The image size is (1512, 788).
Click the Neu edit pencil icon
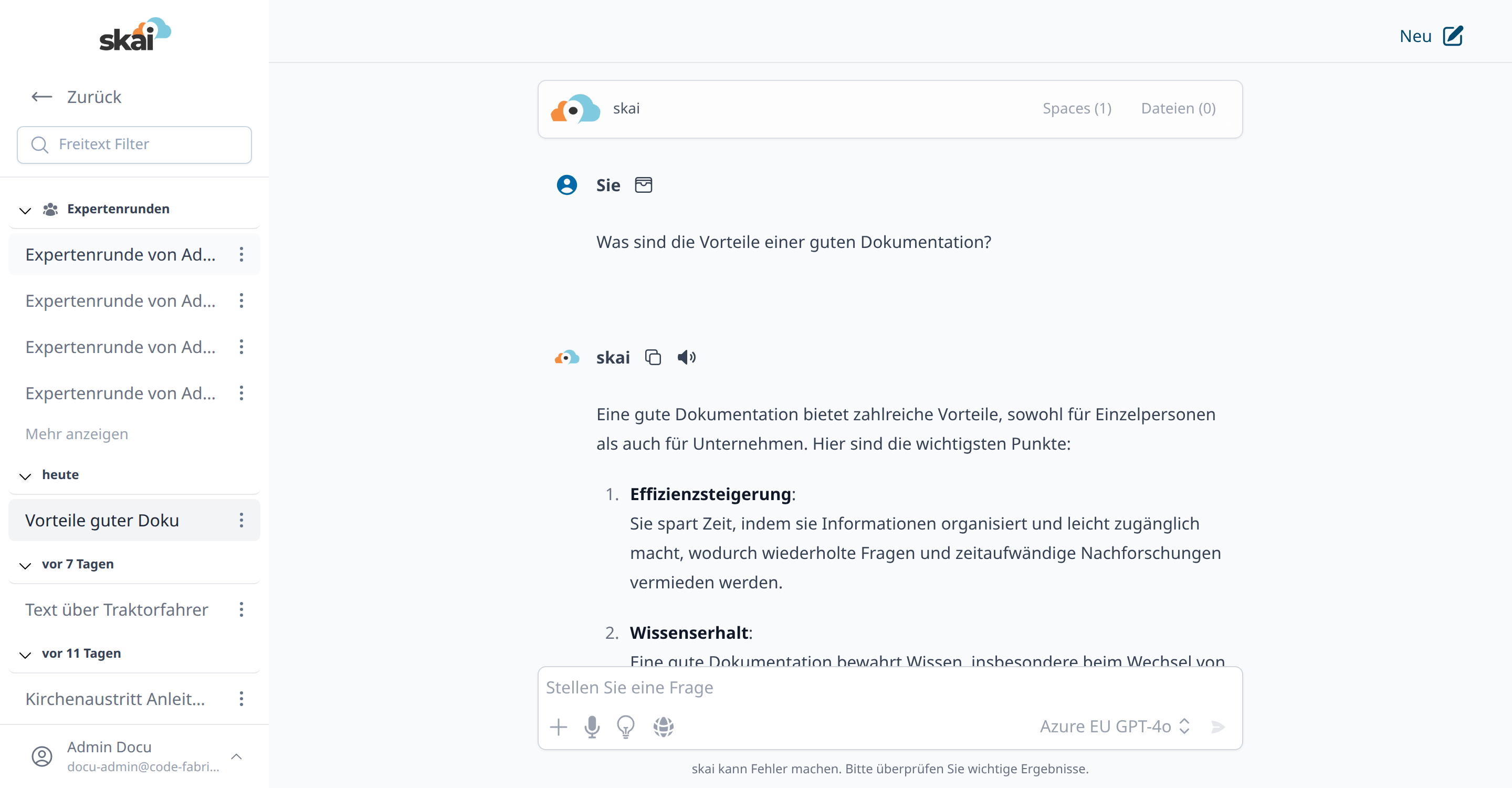point(1453,36)
